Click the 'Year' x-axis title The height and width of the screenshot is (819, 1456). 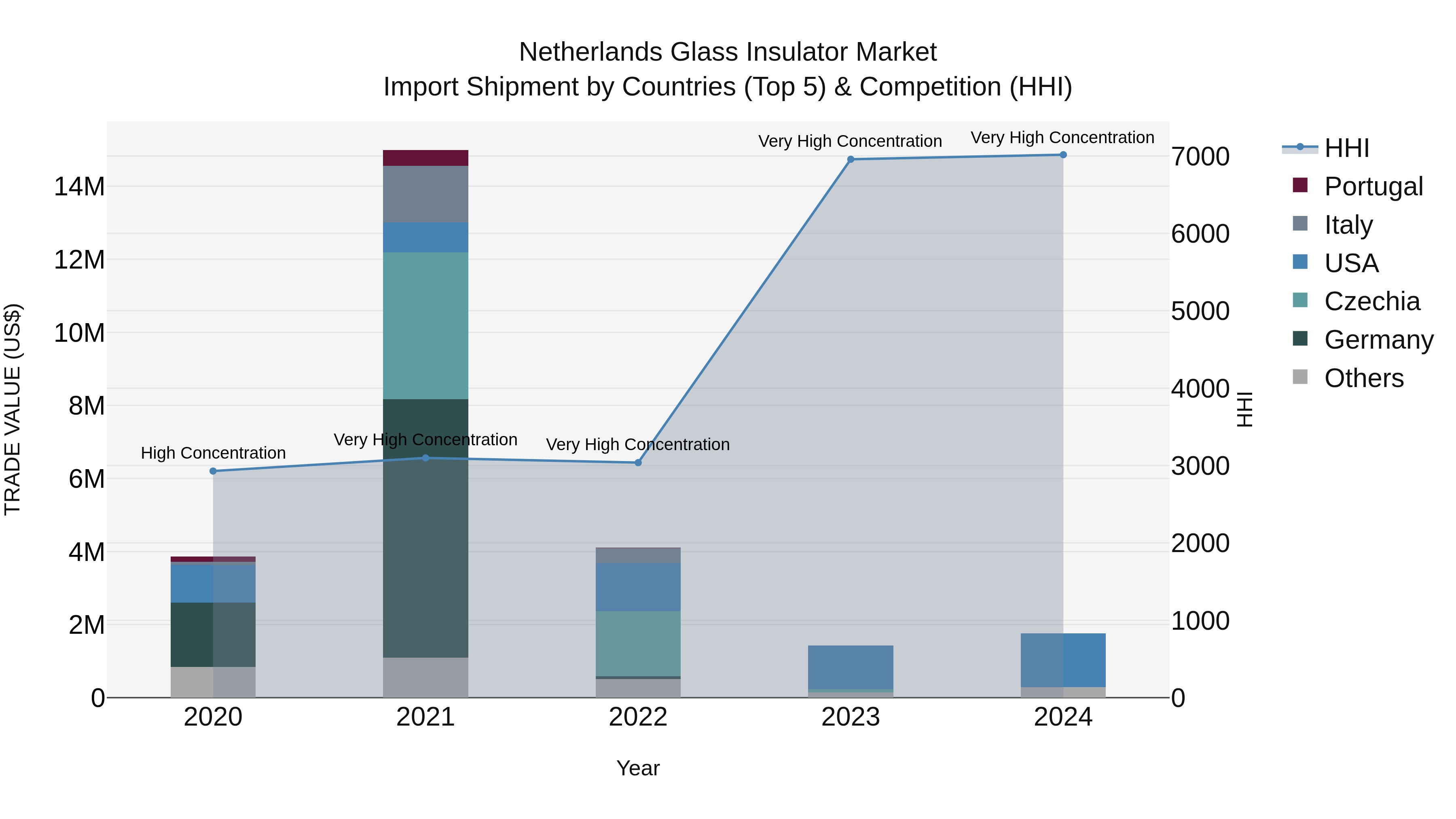click(x=638, y=769)
